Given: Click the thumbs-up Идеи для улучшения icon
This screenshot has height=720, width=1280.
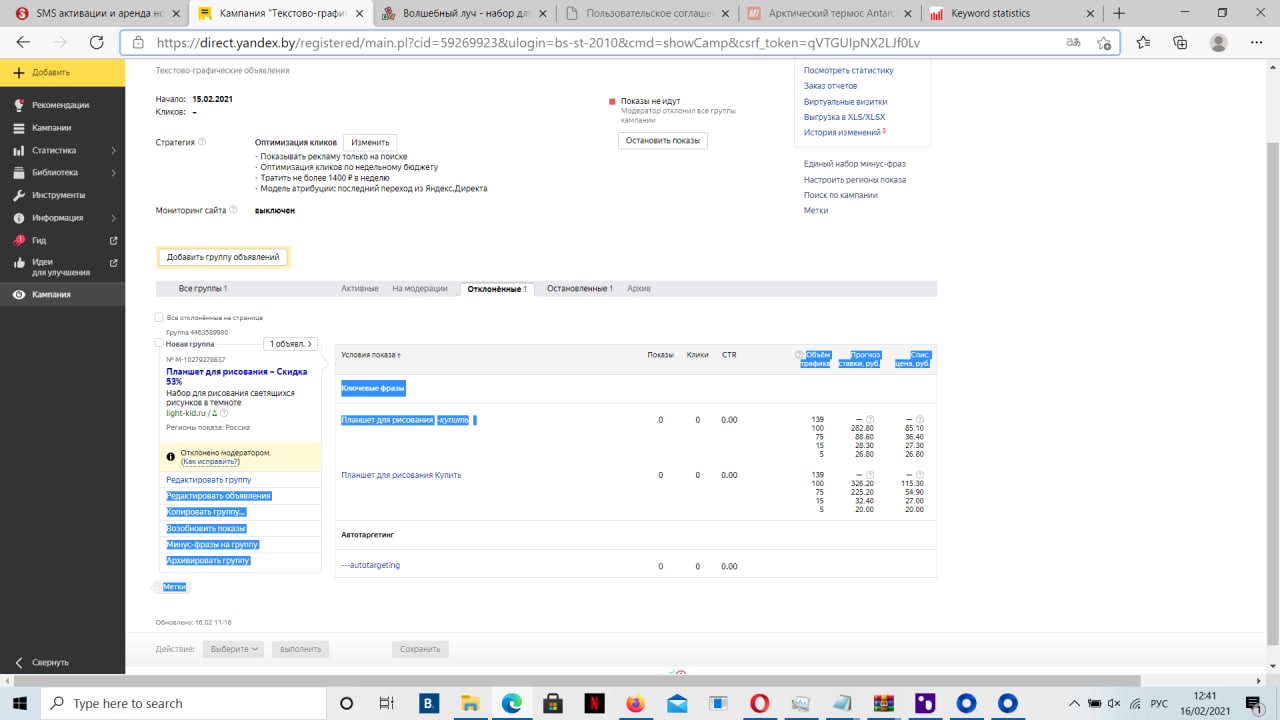Looking at the screenshot, I should click(x=19, y=262).
